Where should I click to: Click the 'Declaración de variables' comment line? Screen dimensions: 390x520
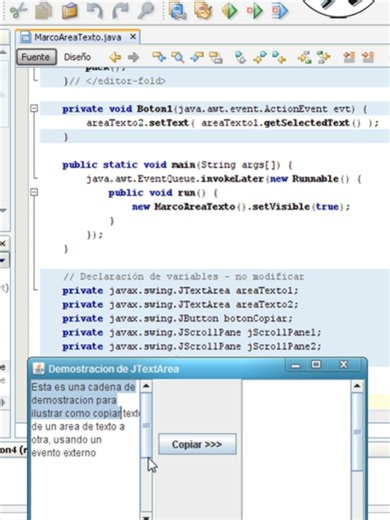184,276
